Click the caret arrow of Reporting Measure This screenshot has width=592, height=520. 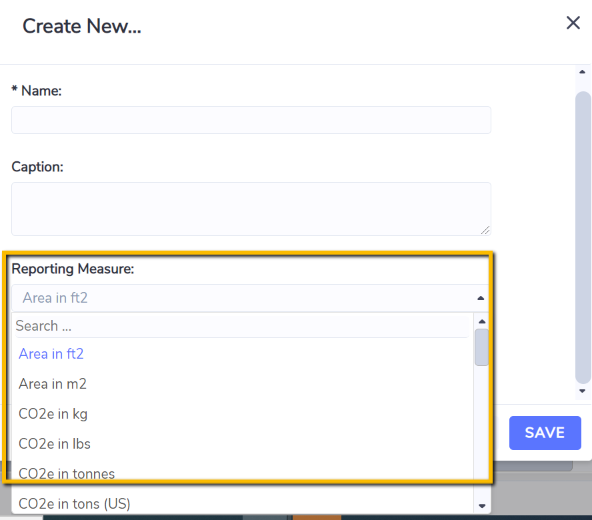pyautogui.click(x=481, y=298)
